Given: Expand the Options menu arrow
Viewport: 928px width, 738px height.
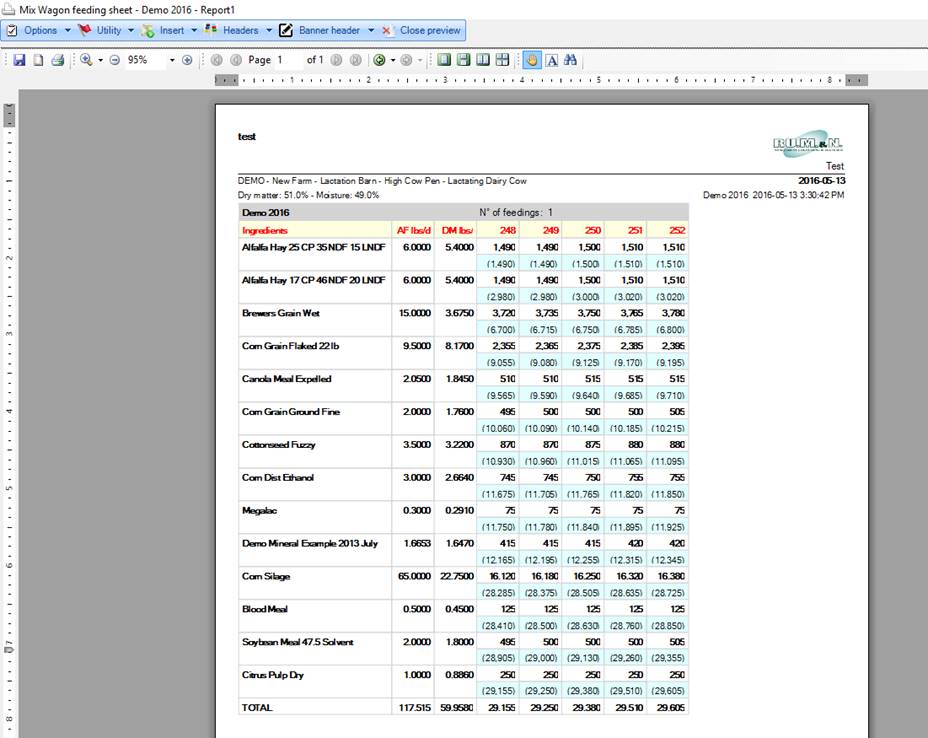Looking at the screenshot, I should (x=67, y=30).
